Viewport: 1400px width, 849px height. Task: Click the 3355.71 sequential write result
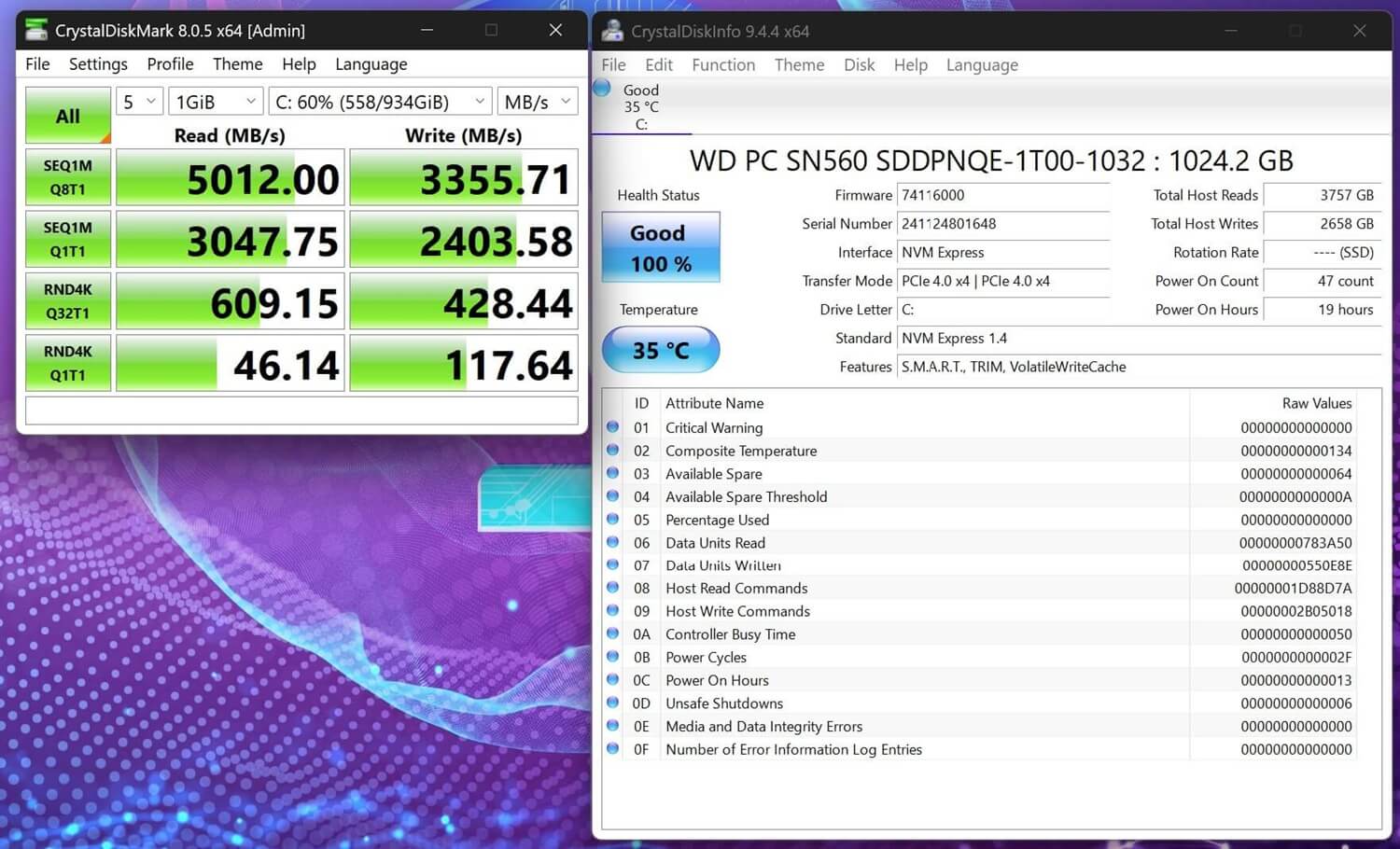point(464,177)
